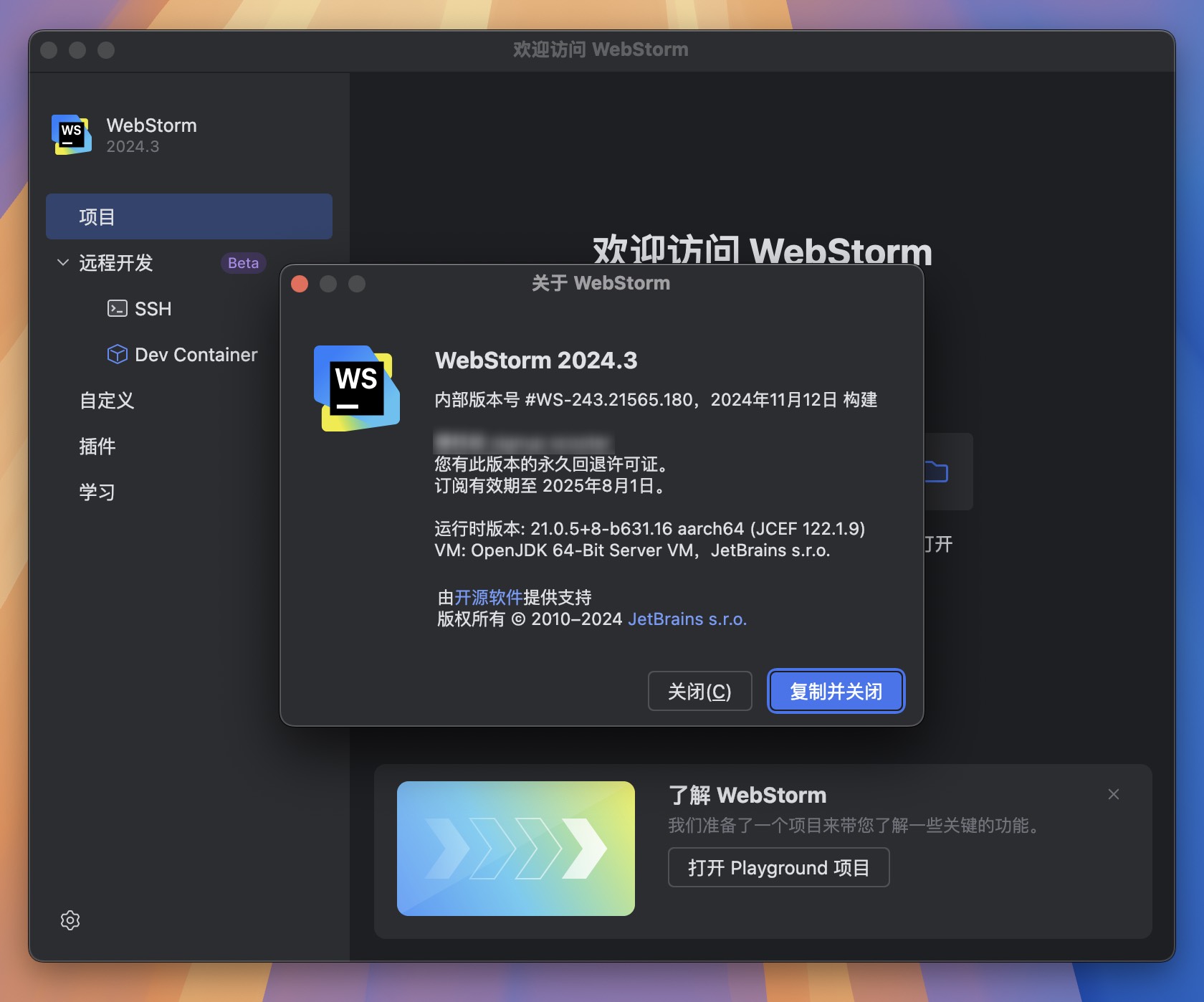Click the large WS logo in About dialog
Viewport: 1204px width, 1002px height.
357,388
